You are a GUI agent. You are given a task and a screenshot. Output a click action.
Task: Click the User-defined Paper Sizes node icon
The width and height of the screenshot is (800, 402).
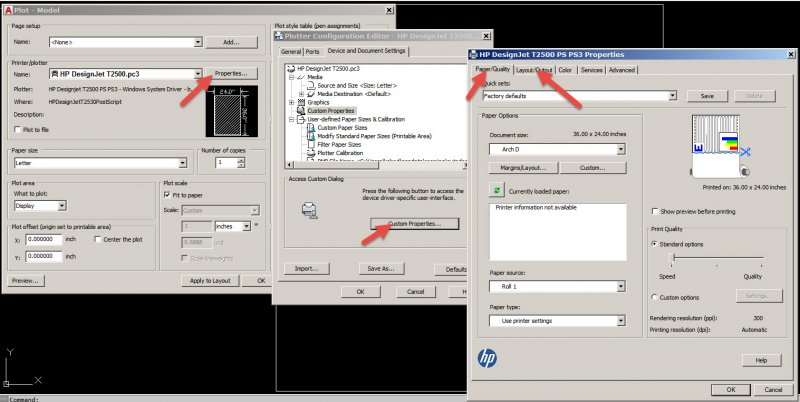click(x=302, y=119)
